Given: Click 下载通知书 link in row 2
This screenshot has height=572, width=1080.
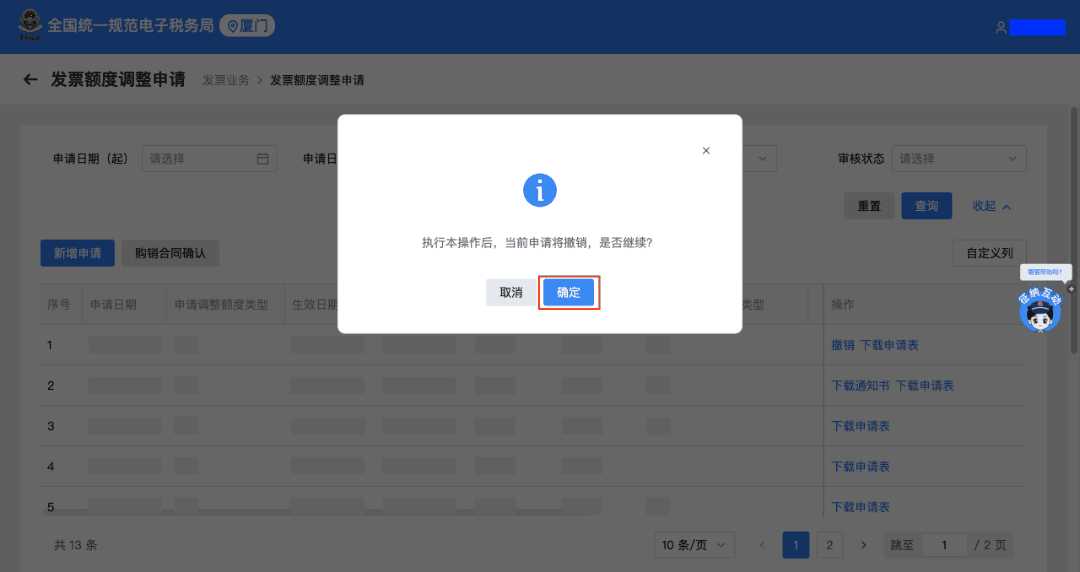Looking at the screenshot, I should pos(860,385).
